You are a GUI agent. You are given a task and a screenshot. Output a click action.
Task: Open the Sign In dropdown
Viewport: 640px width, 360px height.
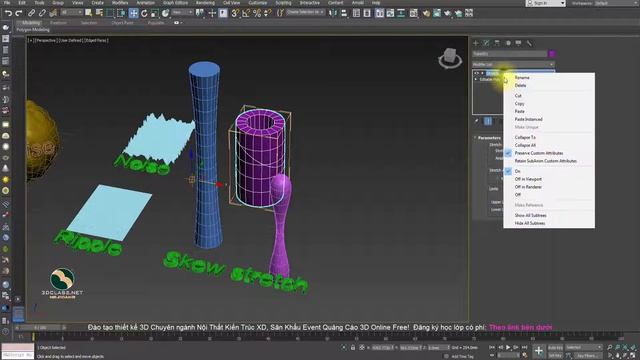tap(545, 3)
